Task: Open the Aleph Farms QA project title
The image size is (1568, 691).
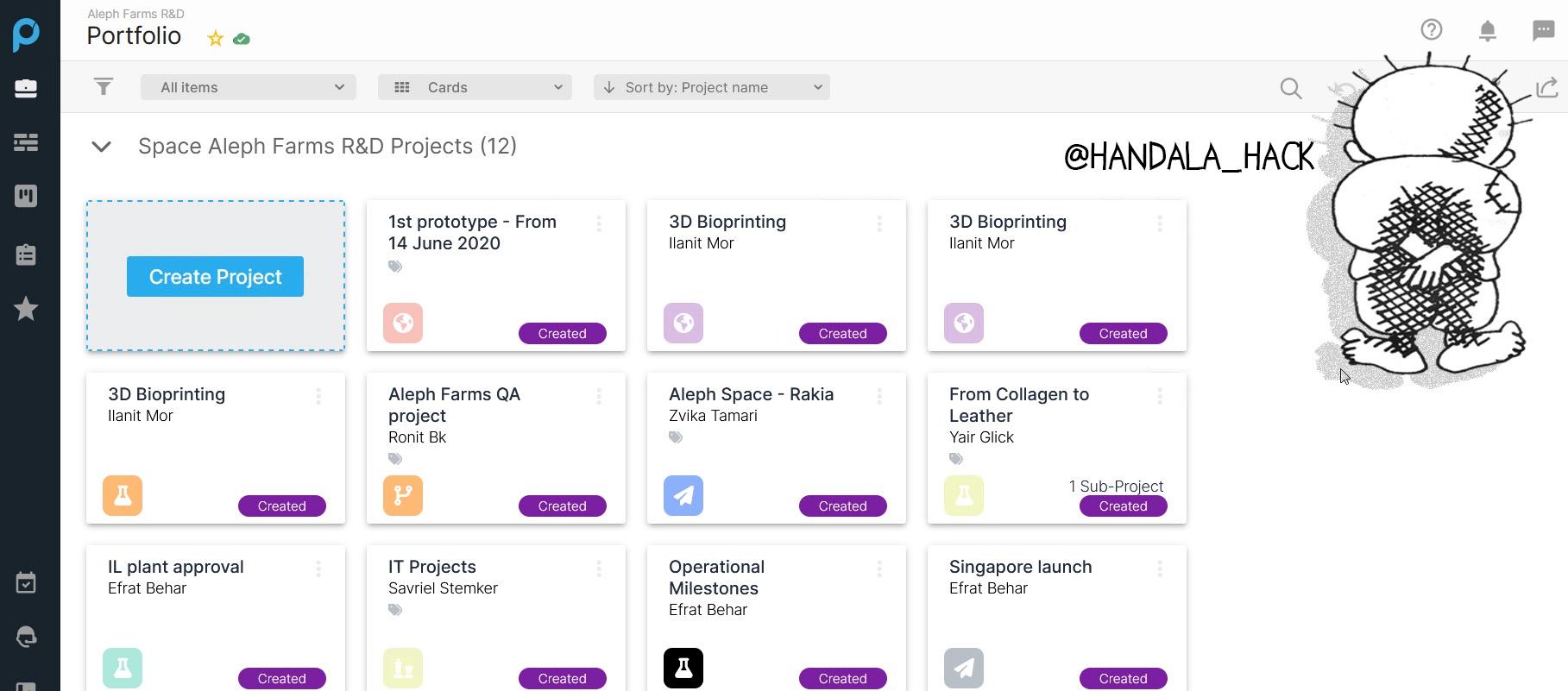Action: pyautogui.click(x=454, y=405)
